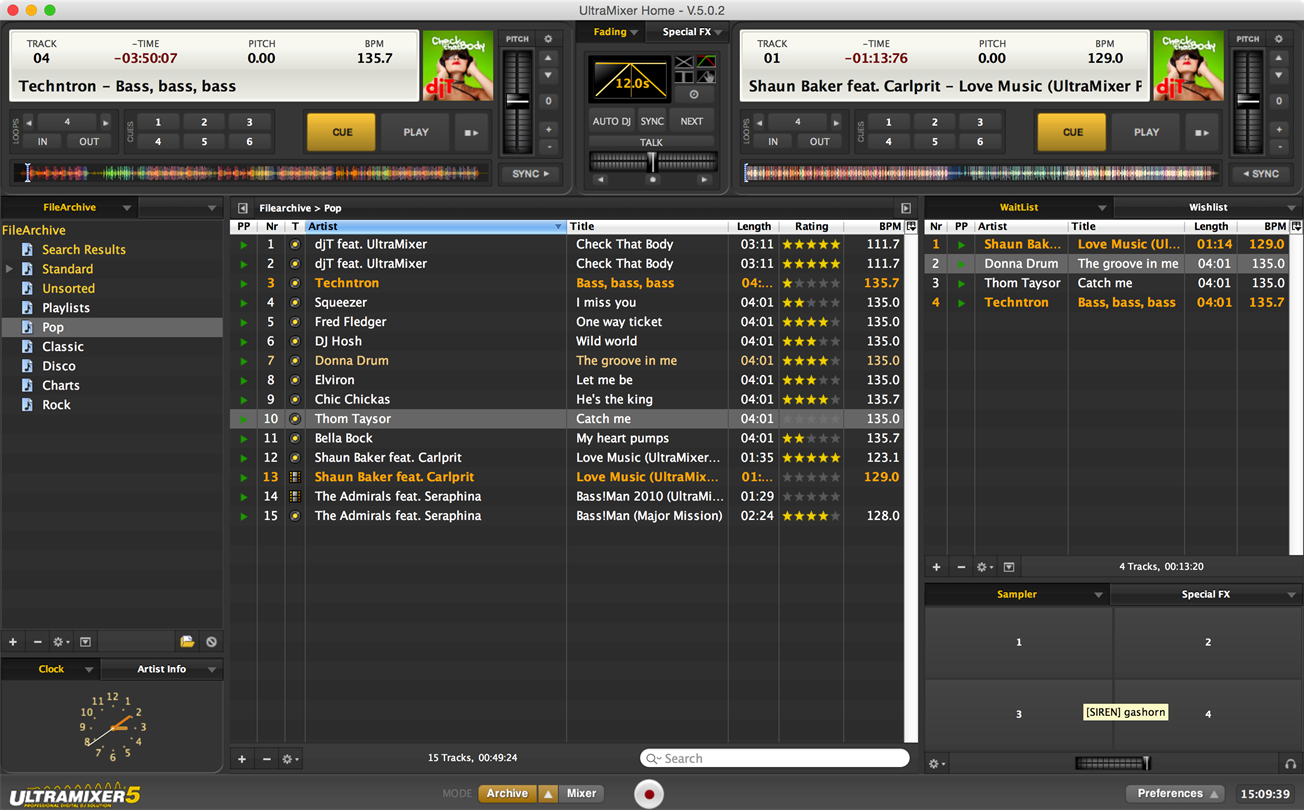The height and width of the screenshot is (810, 1304).
Task: Toggle right deck SYNC button
Action: click(1260, 174)
